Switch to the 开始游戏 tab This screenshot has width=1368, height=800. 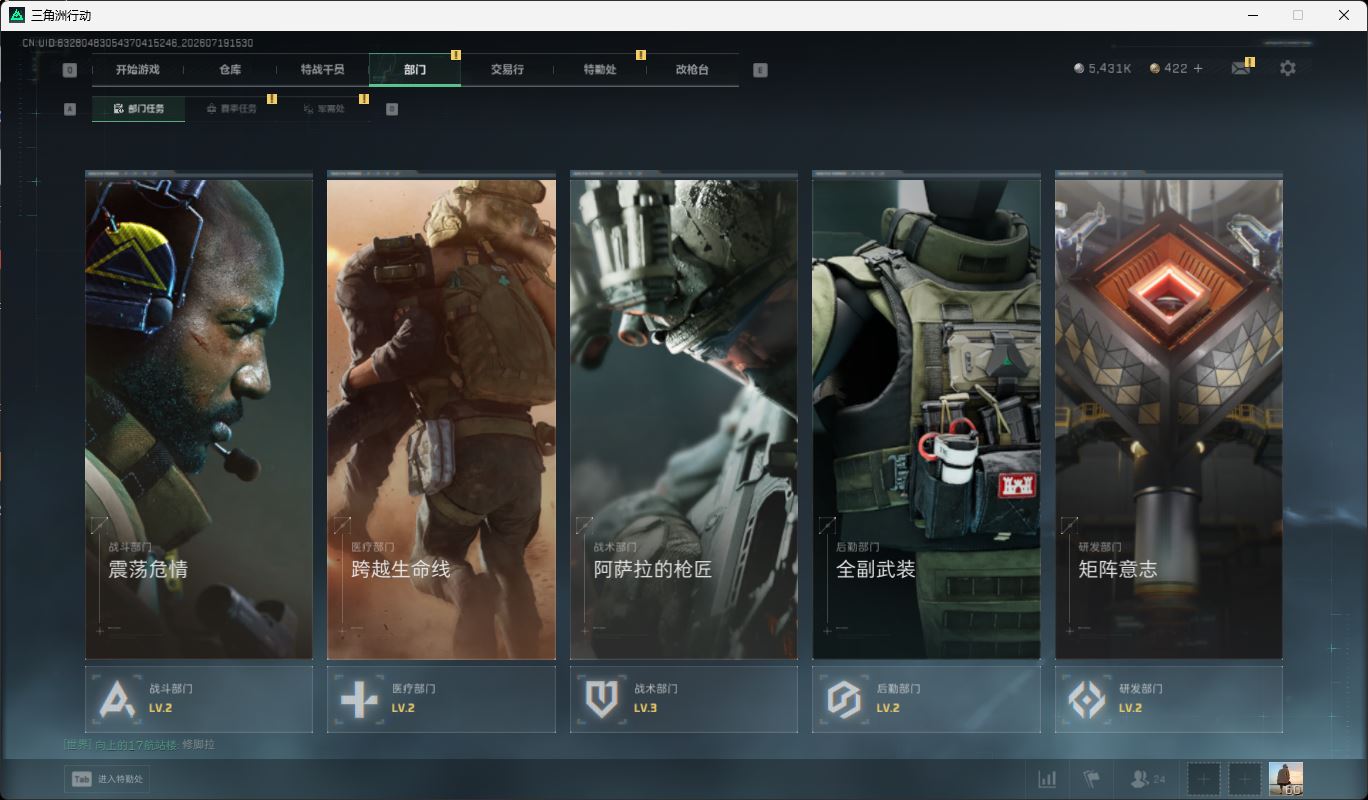coord(137,70)
